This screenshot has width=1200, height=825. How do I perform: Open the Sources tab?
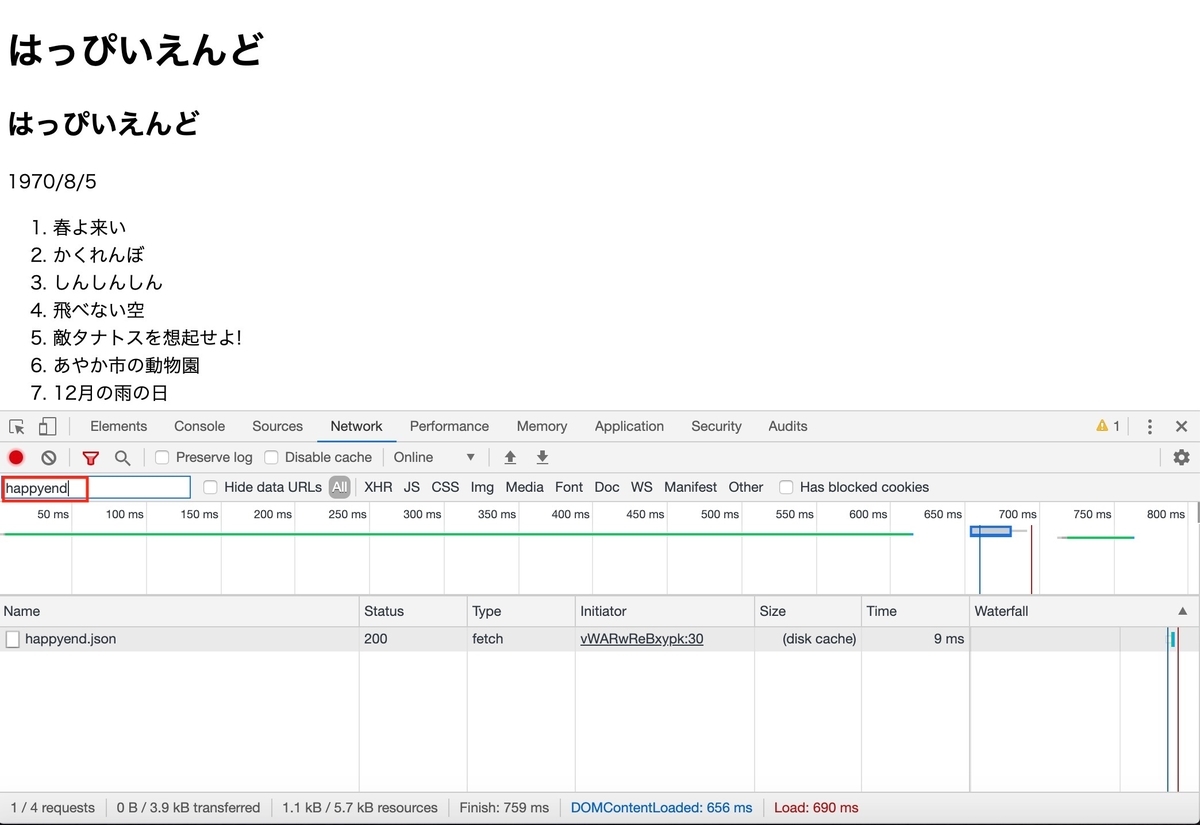click(x=278, y=426)
